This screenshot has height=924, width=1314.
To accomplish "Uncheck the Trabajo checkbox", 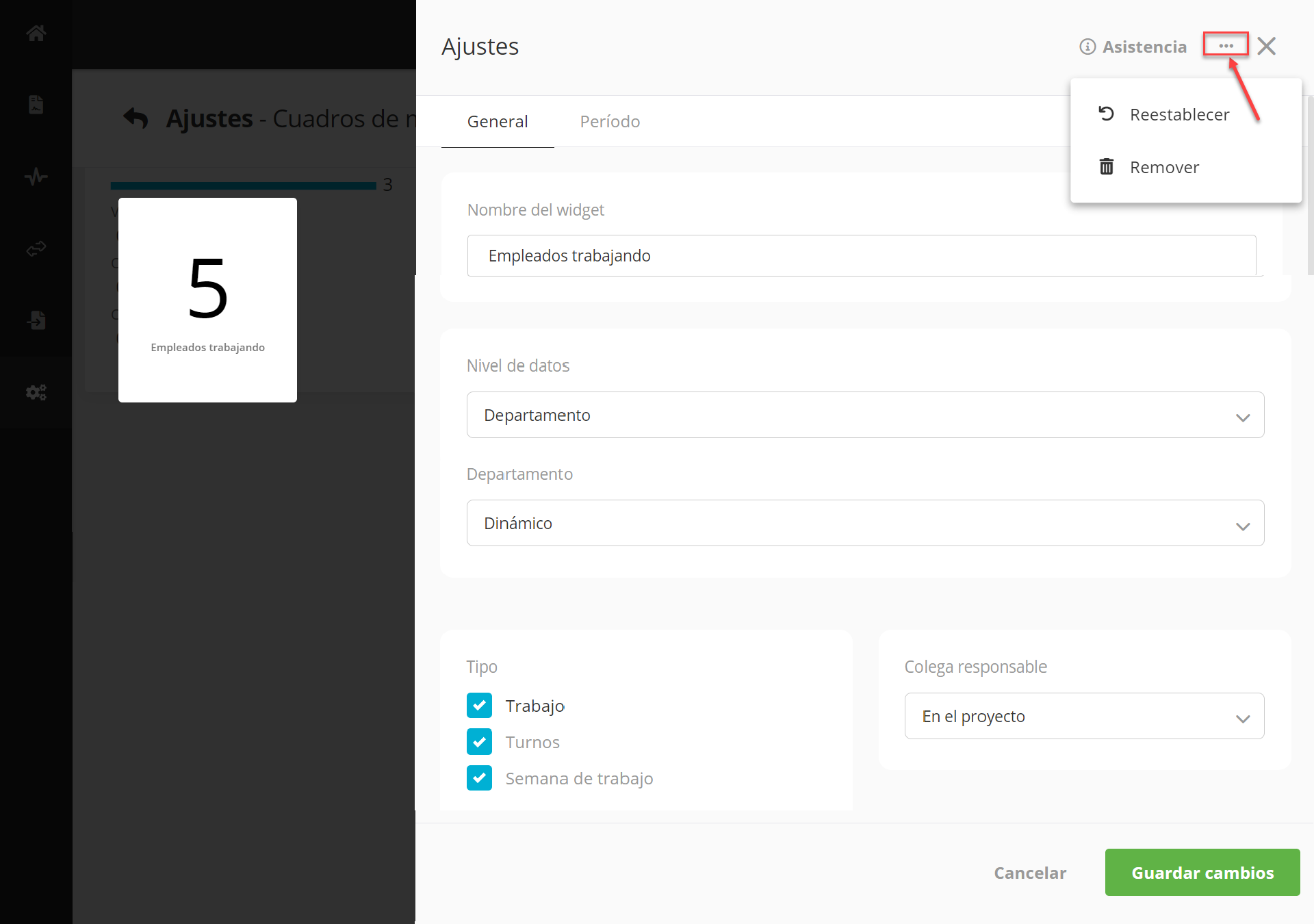I will (479, 706).
